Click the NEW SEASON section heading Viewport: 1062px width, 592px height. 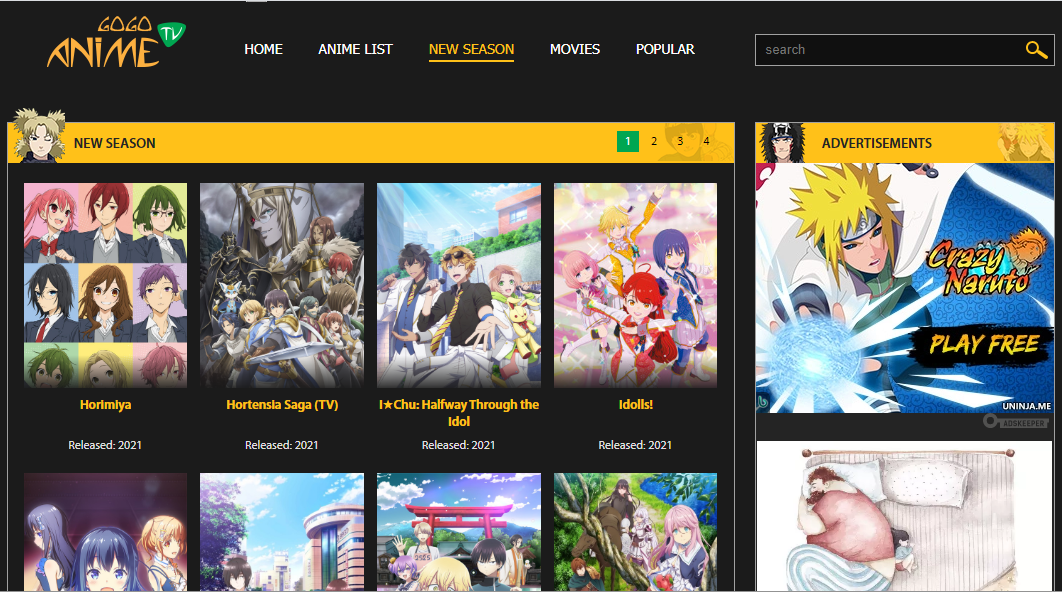click(x=114, y=143)
